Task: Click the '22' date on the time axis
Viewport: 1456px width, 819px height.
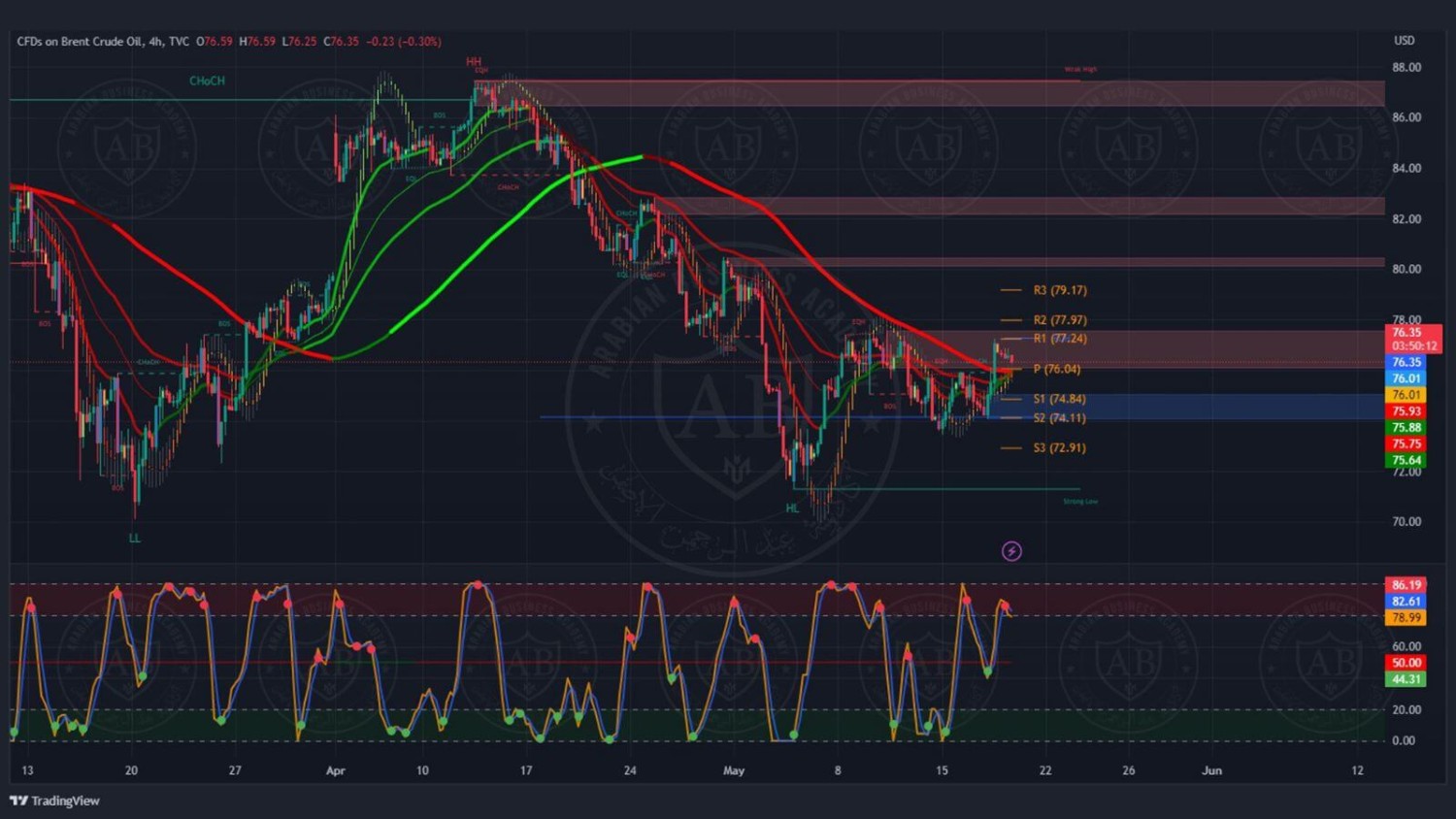Action: tap(1045, 770)
